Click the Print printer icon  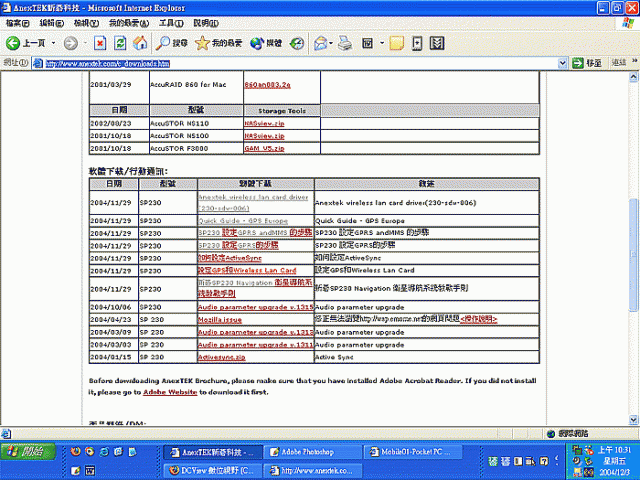point(344,43)
